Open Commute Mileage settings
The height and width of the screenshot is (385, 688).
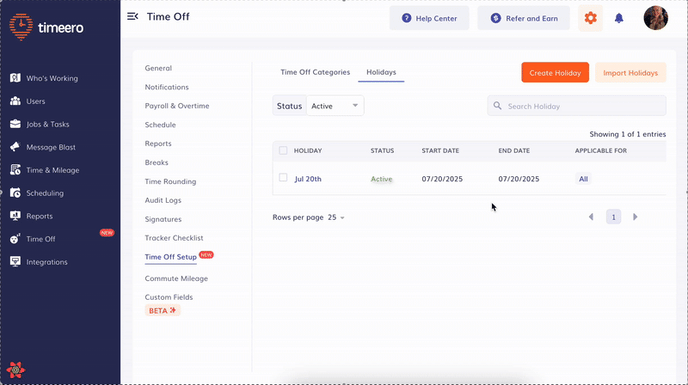click(176, 278)
